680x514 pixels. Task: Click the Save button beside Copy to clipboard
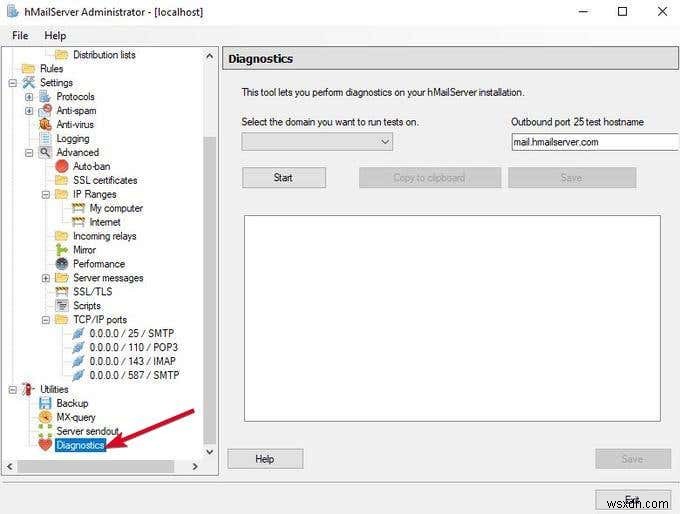pyautogui.click(x=572, y=178)
